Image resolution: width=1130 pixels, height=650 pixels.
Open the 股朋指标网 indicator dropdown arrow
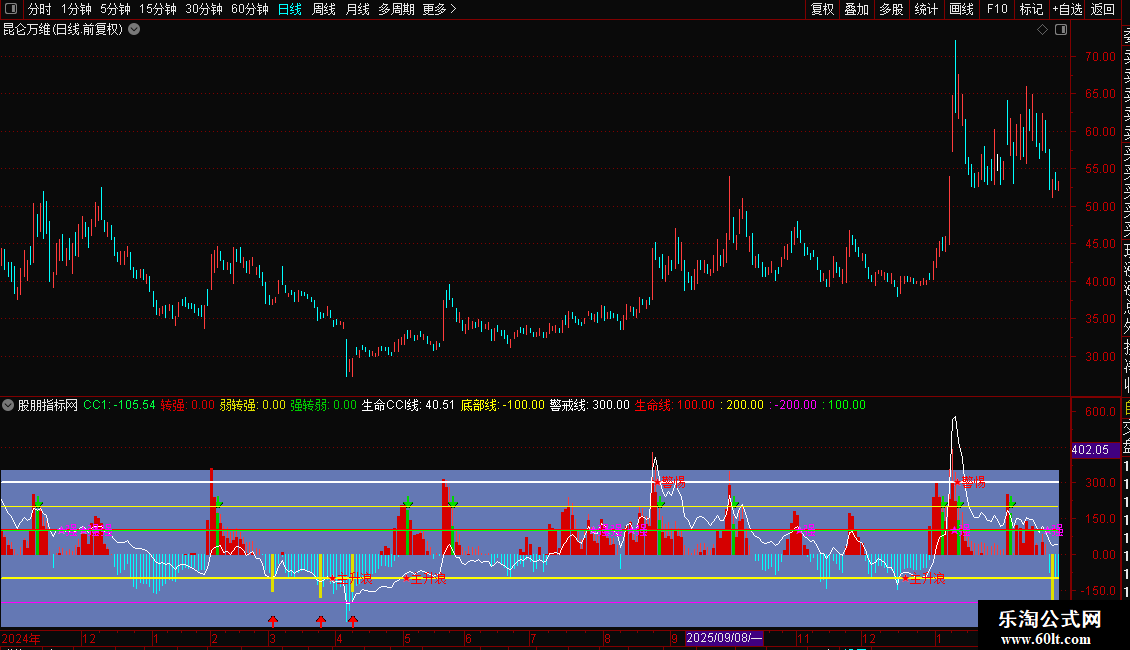pos(8,405)
